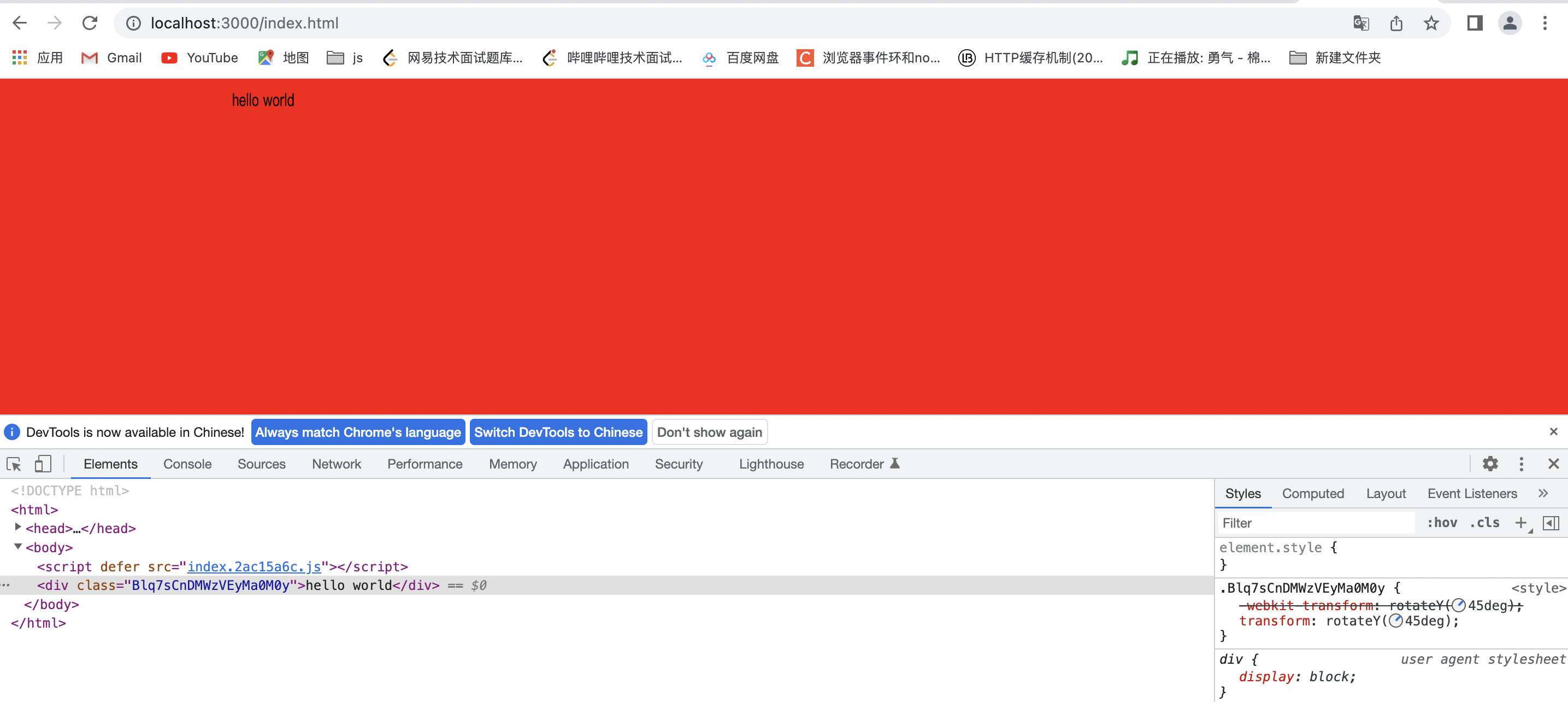Switch to the Recorder tab
This screenshot has width=1568, height=702.
tap(864, 464)
